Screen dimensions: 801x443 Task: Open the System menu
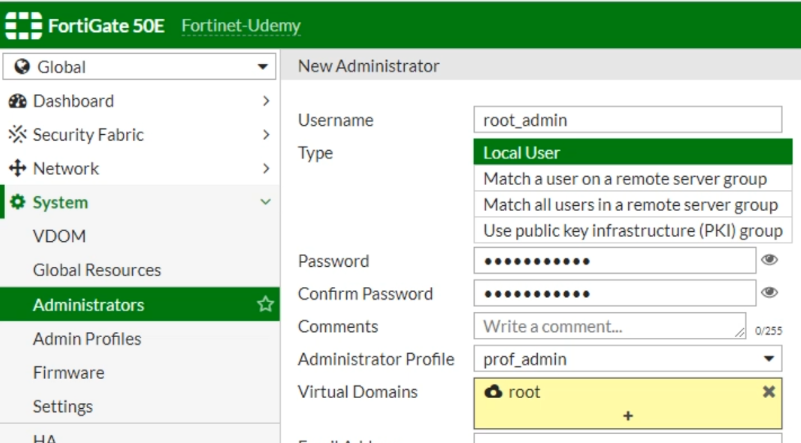pyautogui.click(x=139, y=202)
